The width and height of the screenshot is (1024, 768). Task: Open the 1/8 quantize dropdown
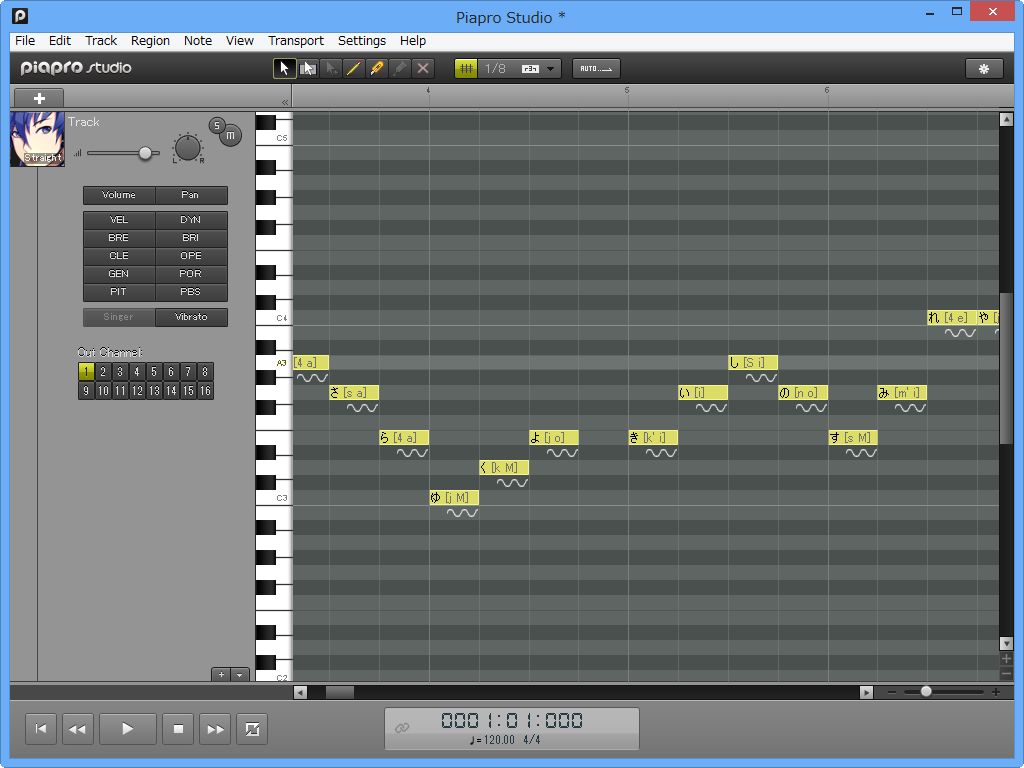pos(551,69)
